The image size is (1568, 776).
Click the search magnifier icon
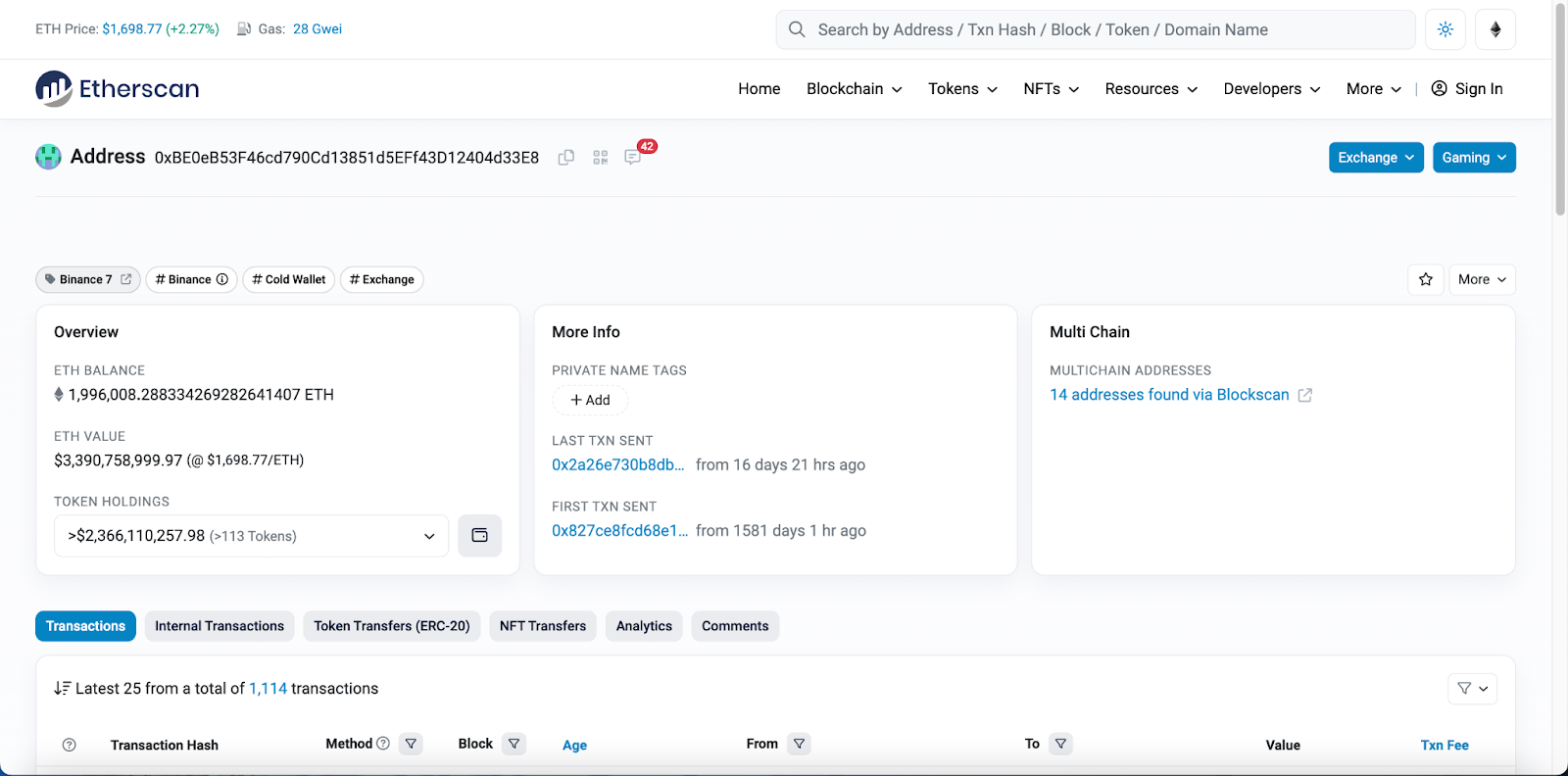click(x=797, y=29)
